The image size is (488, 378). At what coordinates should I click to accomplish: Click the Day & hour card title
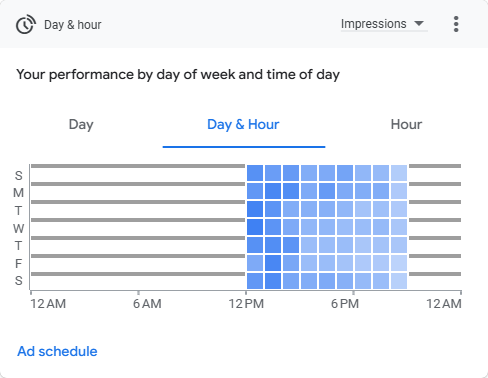pos(73,25)
